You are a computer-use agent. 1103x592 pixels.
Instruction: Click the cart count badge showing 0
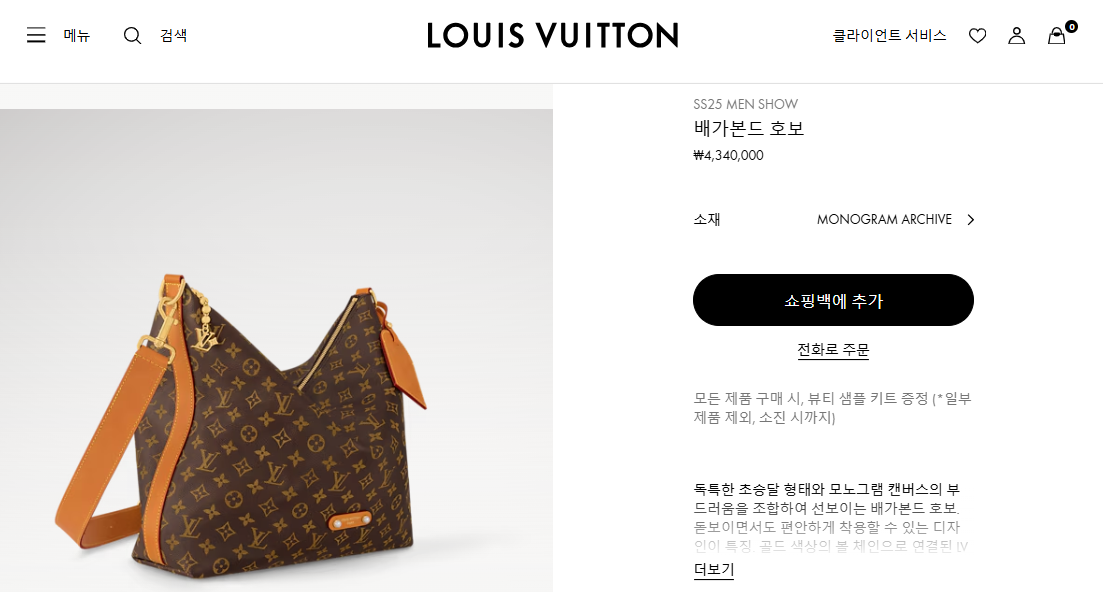click(x=1071, y=27)
